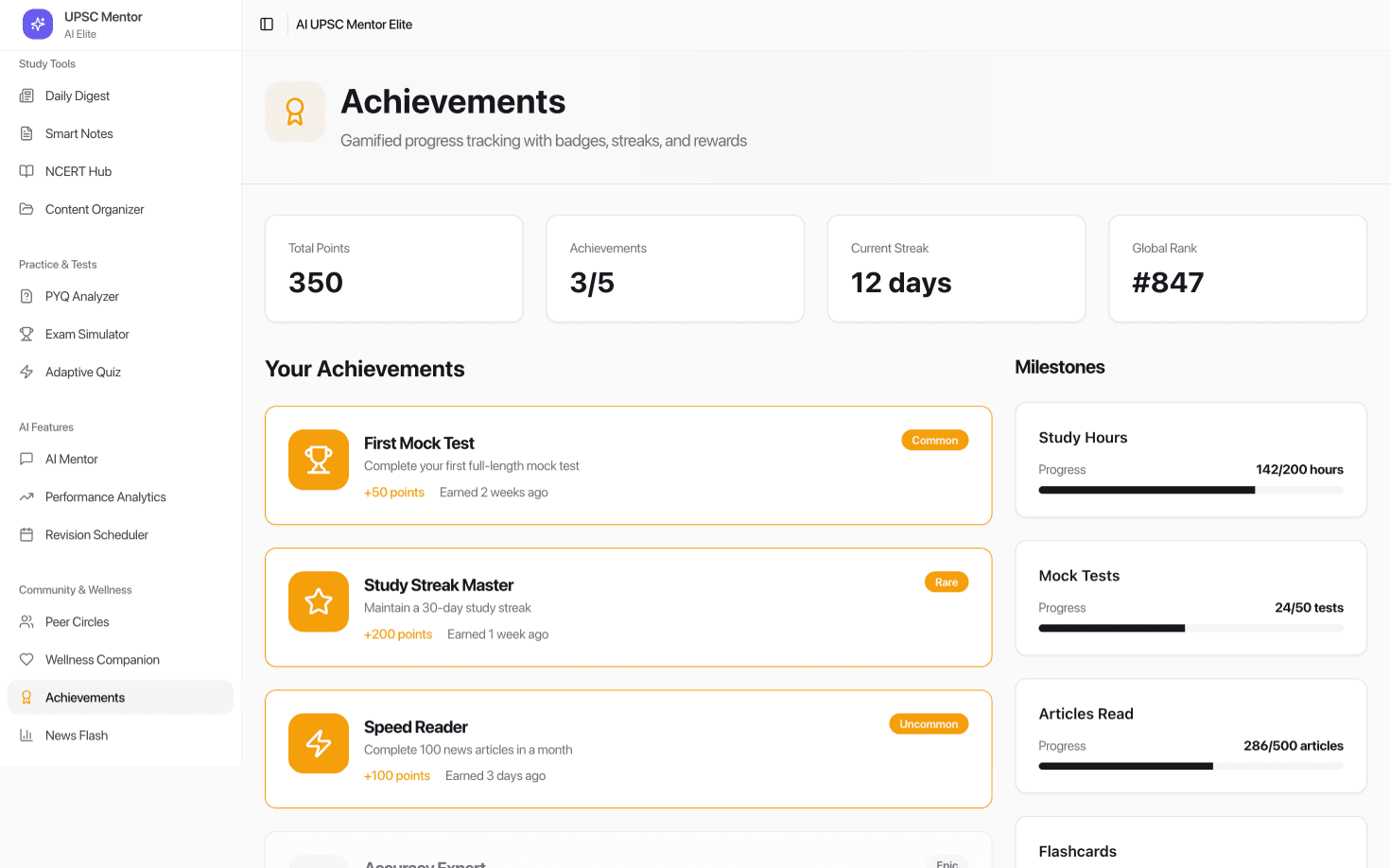The image size is (1390, 868).
Task: Open Daily Digest from the sidebar
Action: pyautogui.click(x=120, y=95)
